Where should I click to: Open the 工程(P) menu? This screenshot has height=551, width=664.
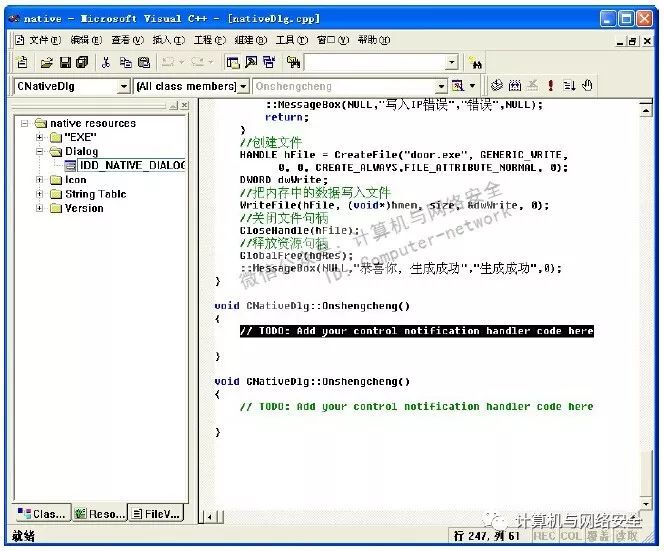(210, 40)
